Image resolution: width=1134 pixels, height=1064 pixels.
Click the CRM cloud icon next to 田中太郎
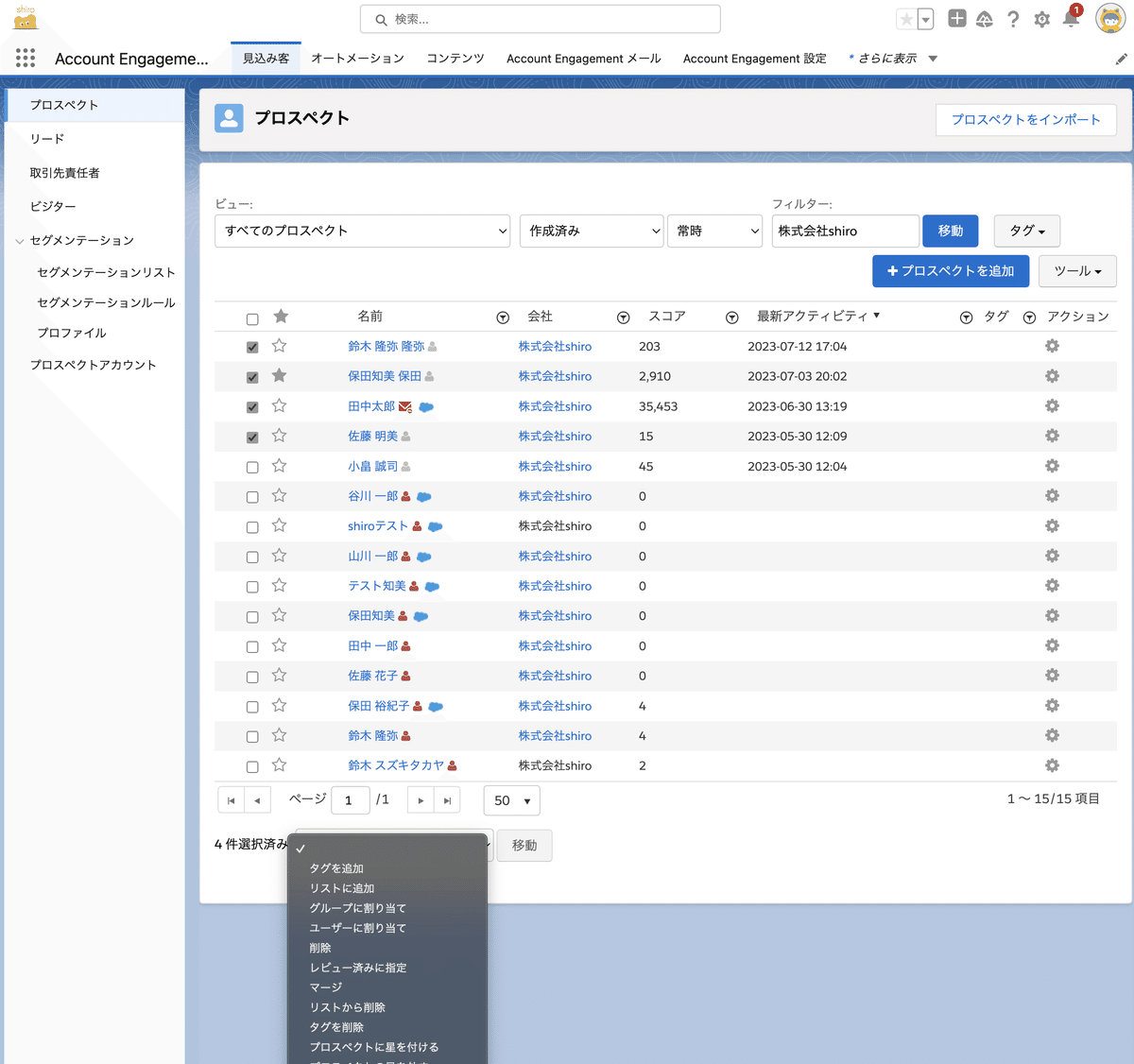426,407
